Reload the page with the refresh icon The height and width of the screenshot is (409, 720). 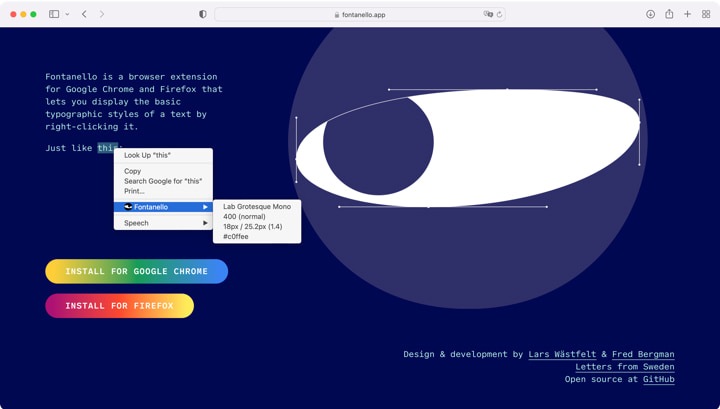(x=499, y=14)
